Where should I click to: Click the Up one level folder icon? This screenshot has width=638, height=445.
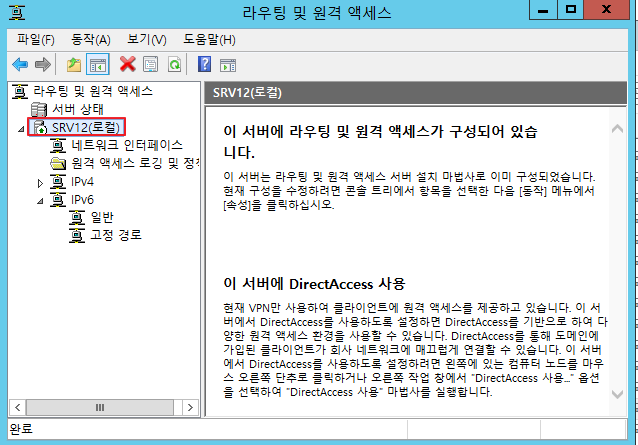(74, 64)
